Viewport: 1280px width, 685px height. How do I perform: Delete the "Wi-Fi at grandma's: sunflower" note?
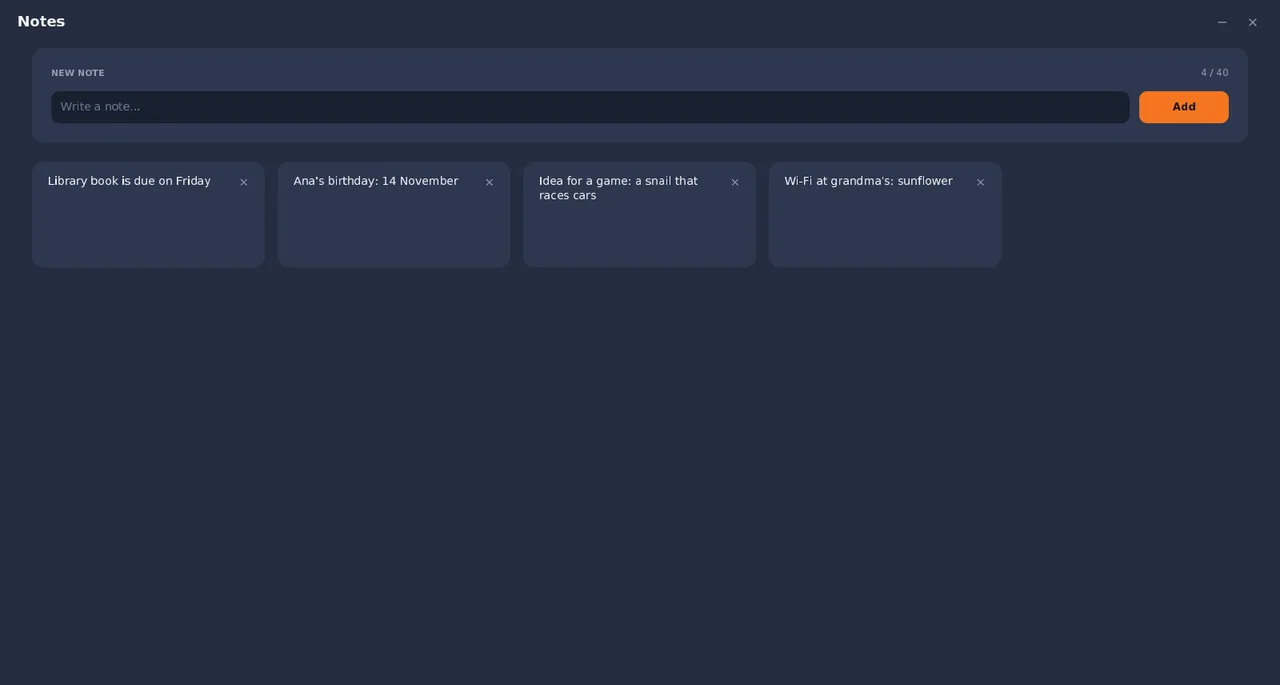[x=980, y=182]
